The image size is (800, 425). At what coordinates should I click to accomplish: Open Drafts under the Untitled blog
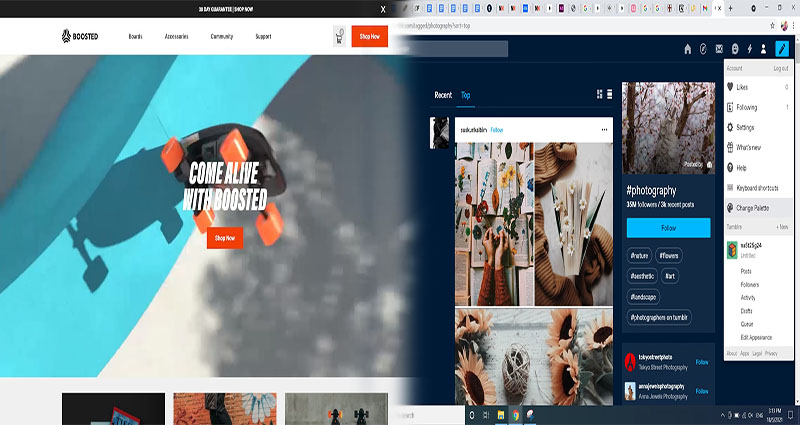[x=746, y=311]
